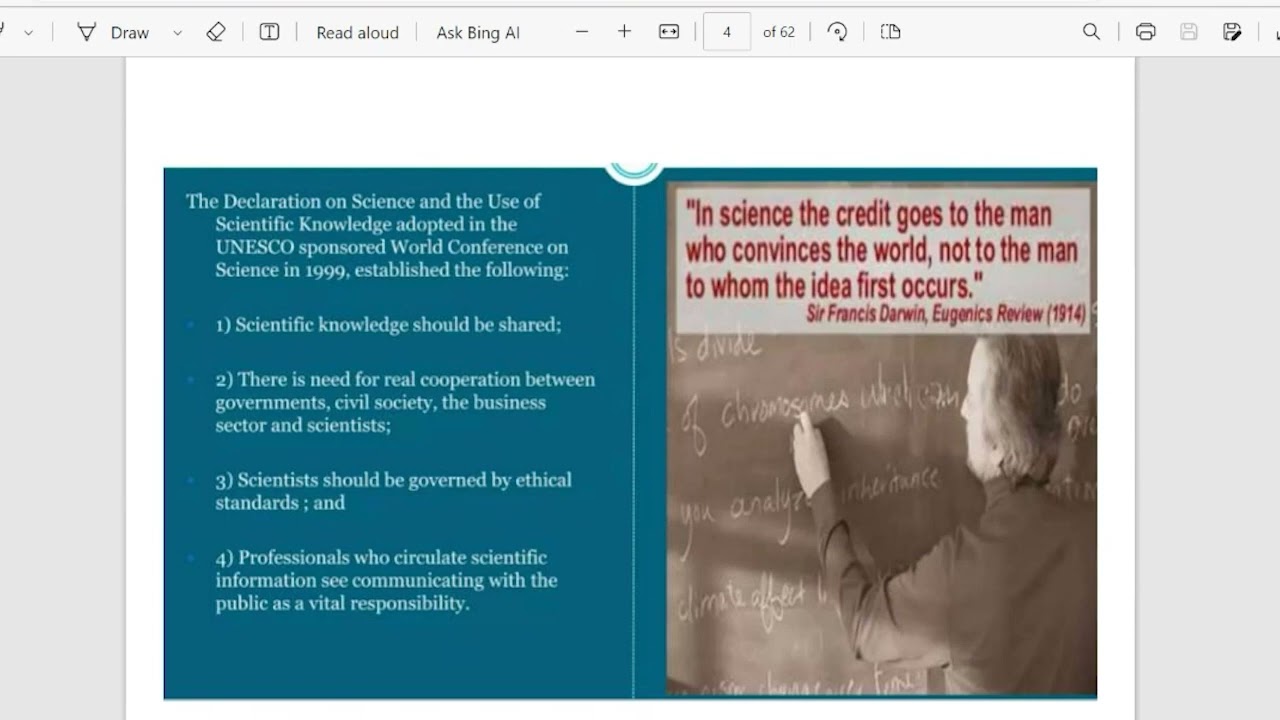Click the Francis Darwin quote image
The height and width of the screenshot is (720, 1280).
[881, 439]
